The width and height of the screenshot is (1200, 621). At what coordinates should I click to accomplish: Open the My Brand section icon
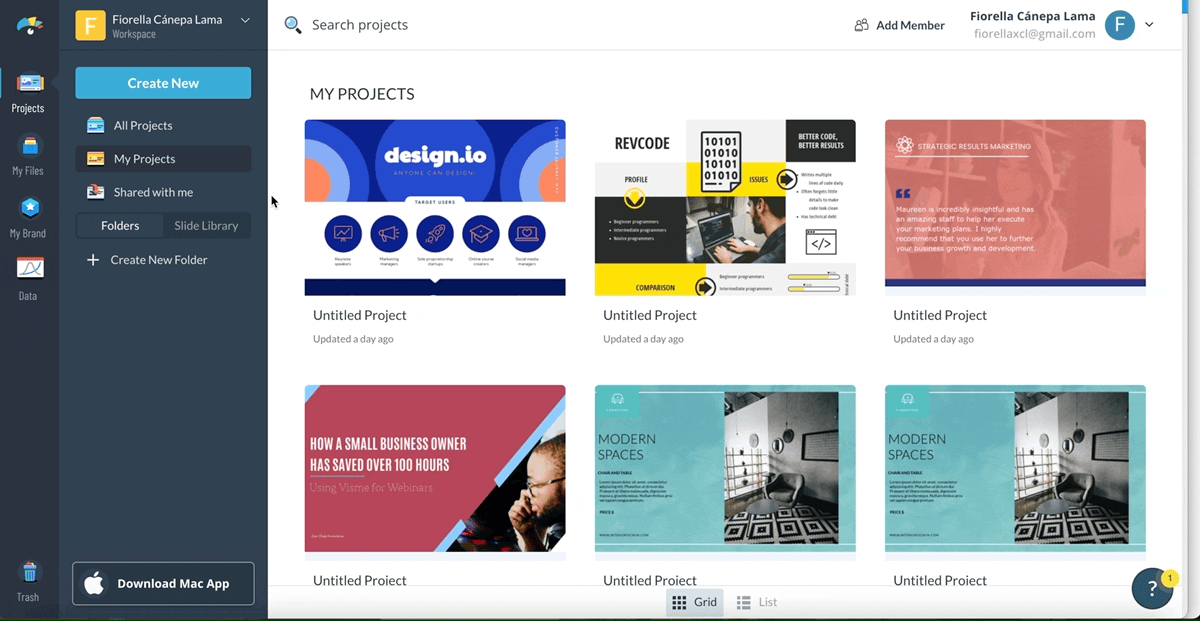coord(29,209)
